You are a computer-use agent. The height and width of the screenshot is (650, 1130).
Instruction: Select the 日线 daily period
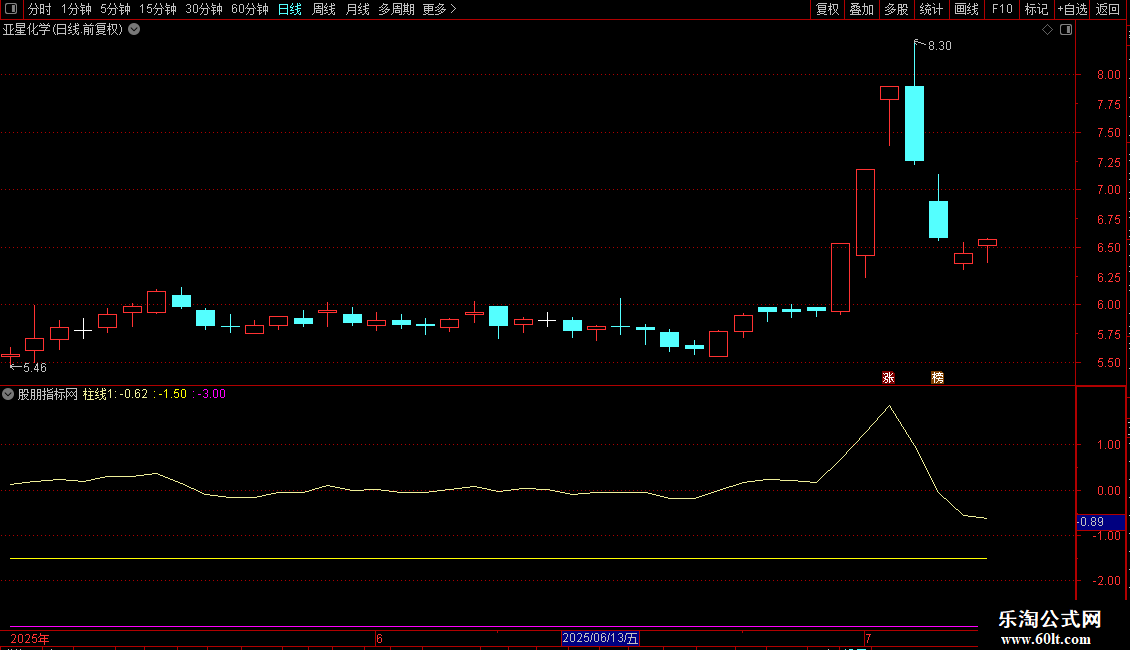pyautogui.click(x=290, y=9)
